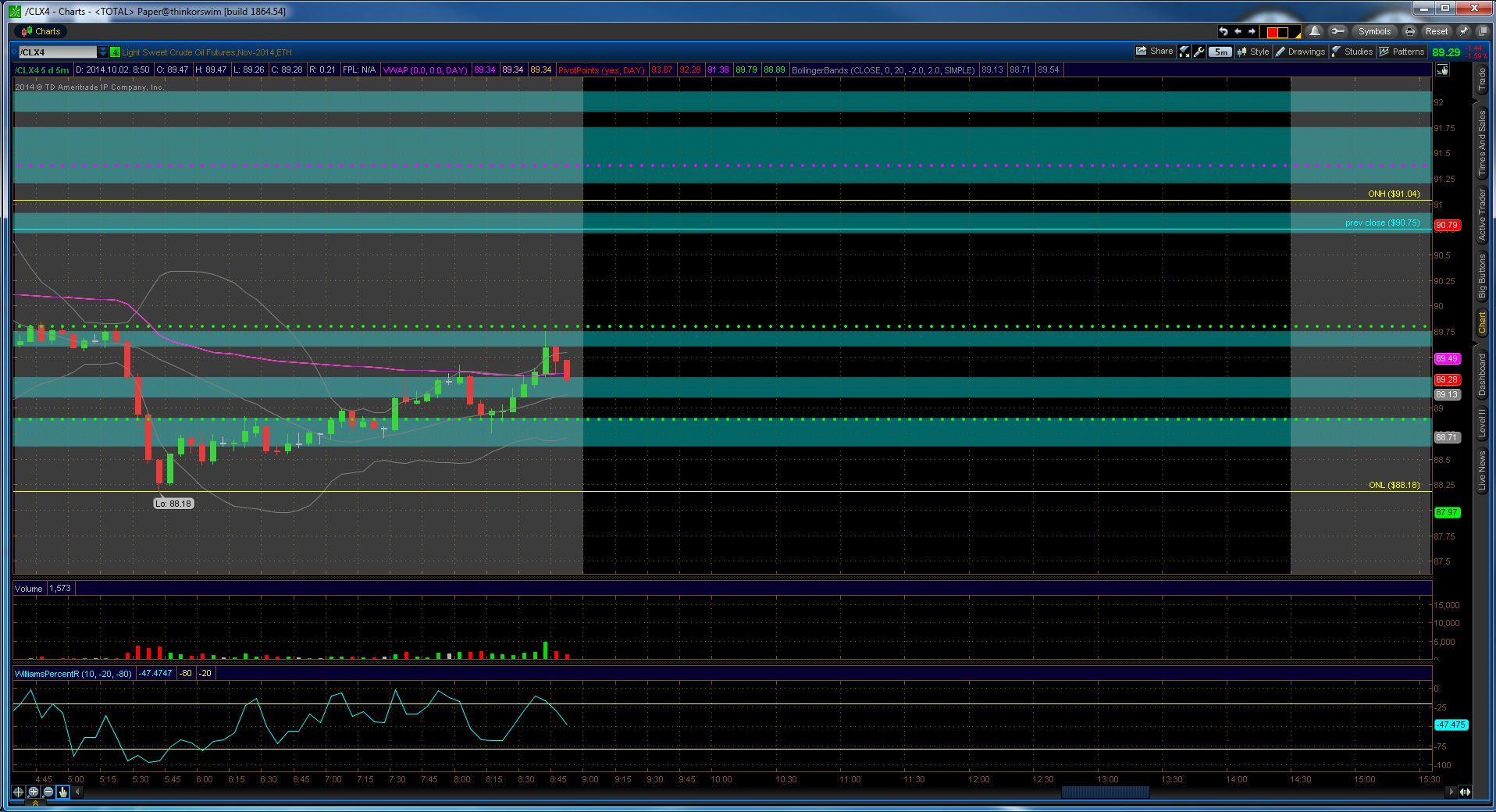
Task: Open the Style menu
Action: 1253,52
